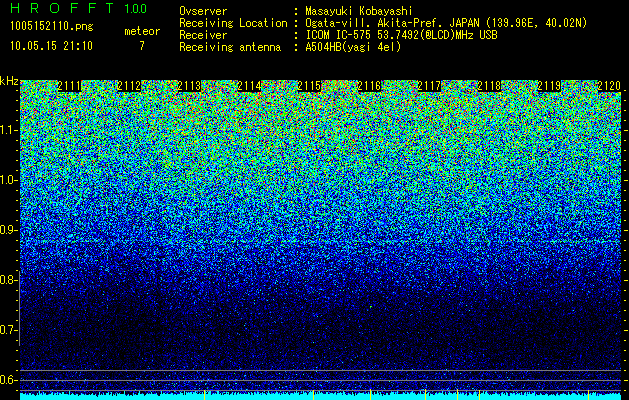Click the 1.0 frequency axis label
The width and height of the screenshot is (629, 400).
(x=9, y=181)
